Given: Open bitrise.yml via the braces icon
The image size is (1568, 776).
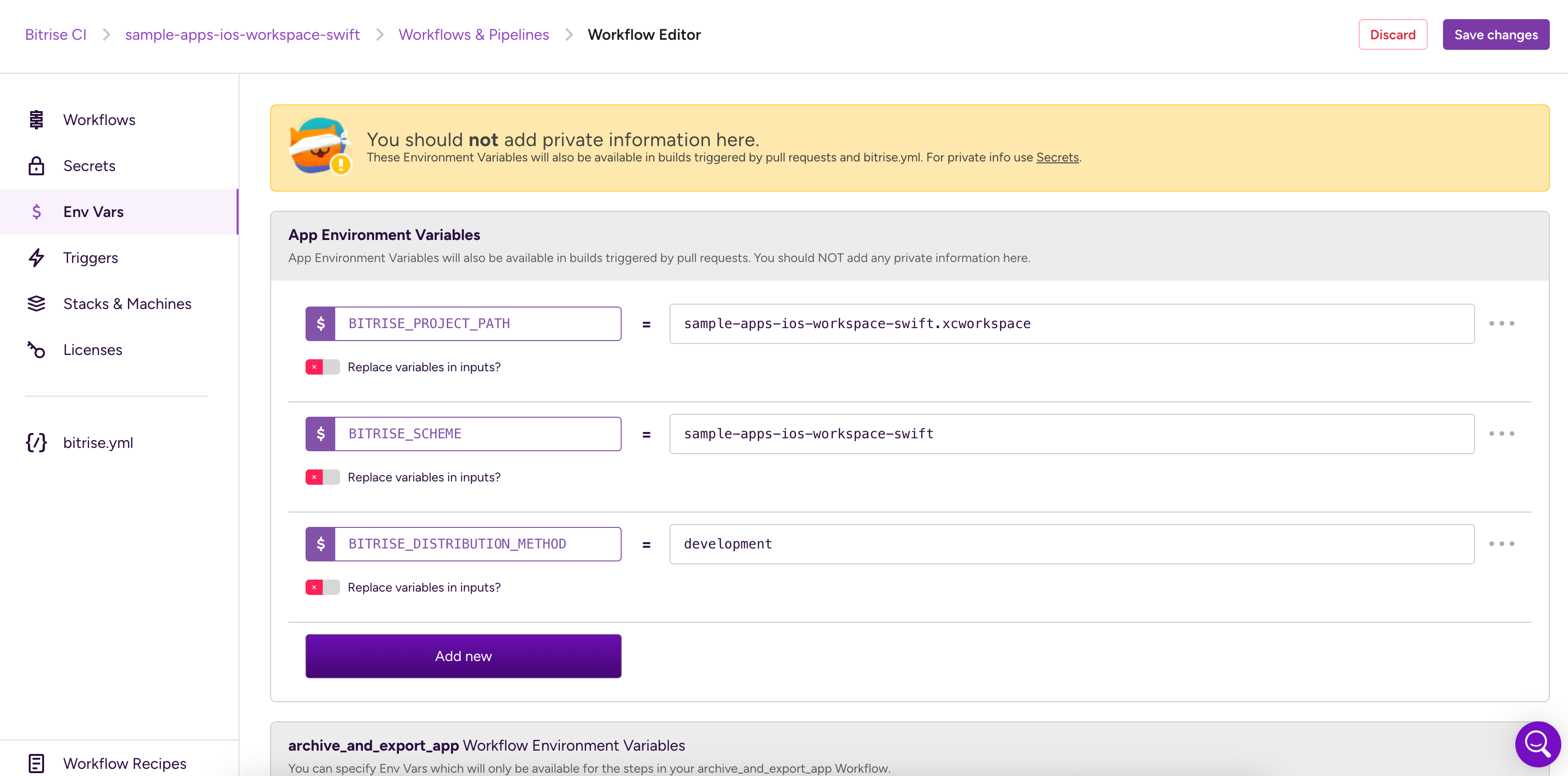Looking at the screenshot, I should 35,443.
